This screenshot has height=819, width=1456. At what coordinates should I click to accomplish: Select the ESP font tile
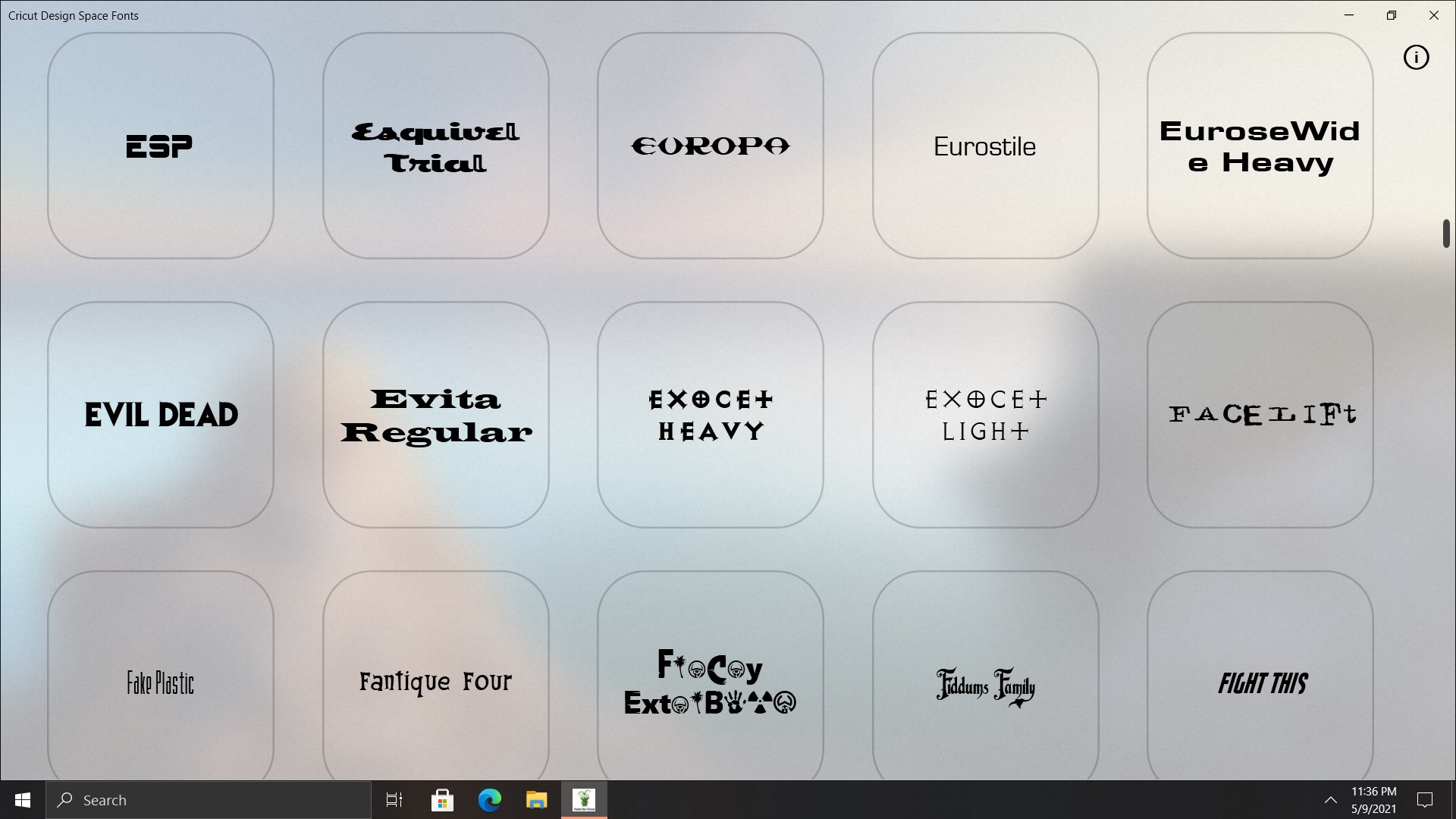160,145
